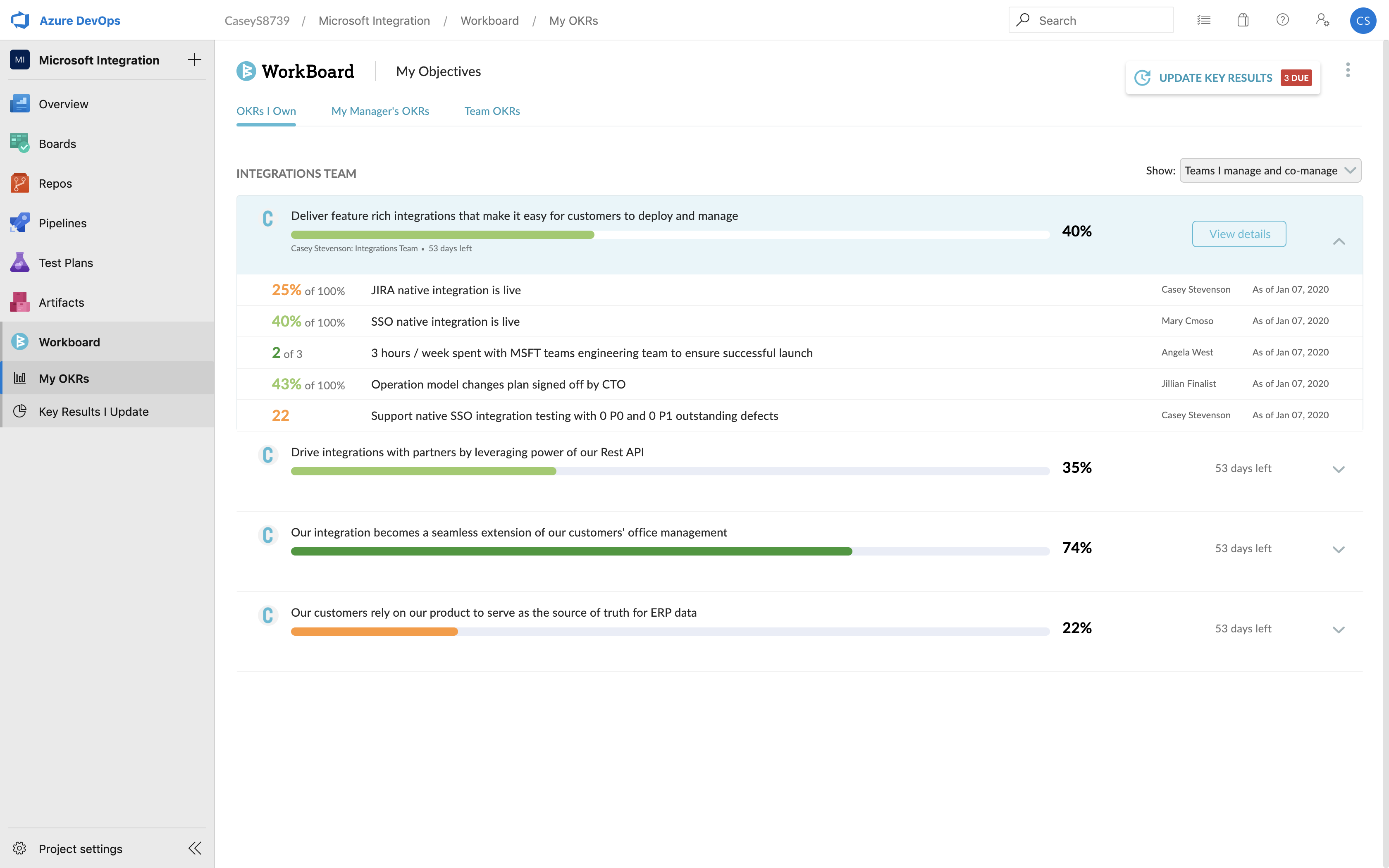The height and width of the screenshot is (868, 1389).
Task: Open Boards in the sidebar
Action: (107, 143)
